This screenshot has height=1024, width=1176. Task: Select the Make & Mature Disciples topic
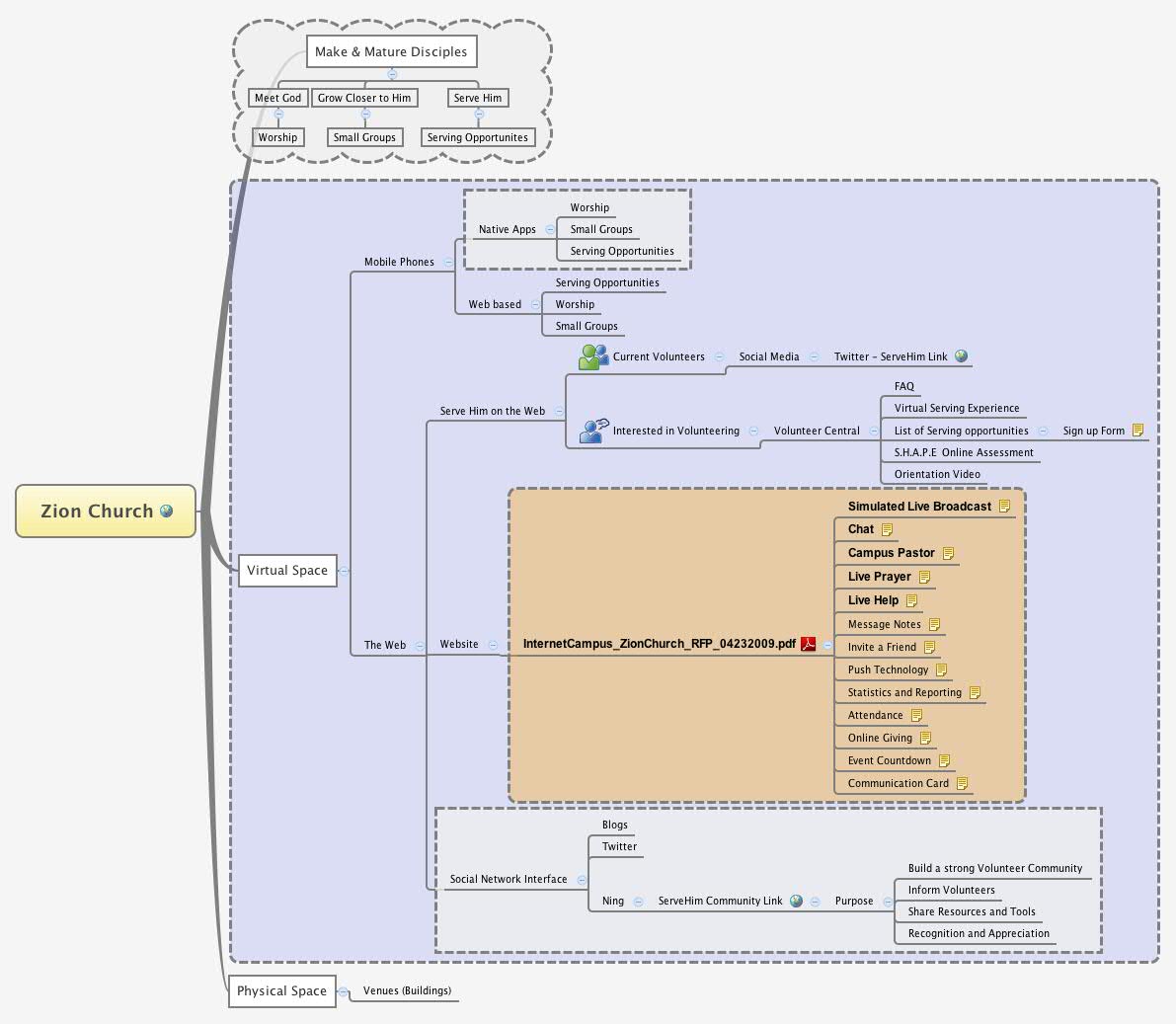pos(391,51)
